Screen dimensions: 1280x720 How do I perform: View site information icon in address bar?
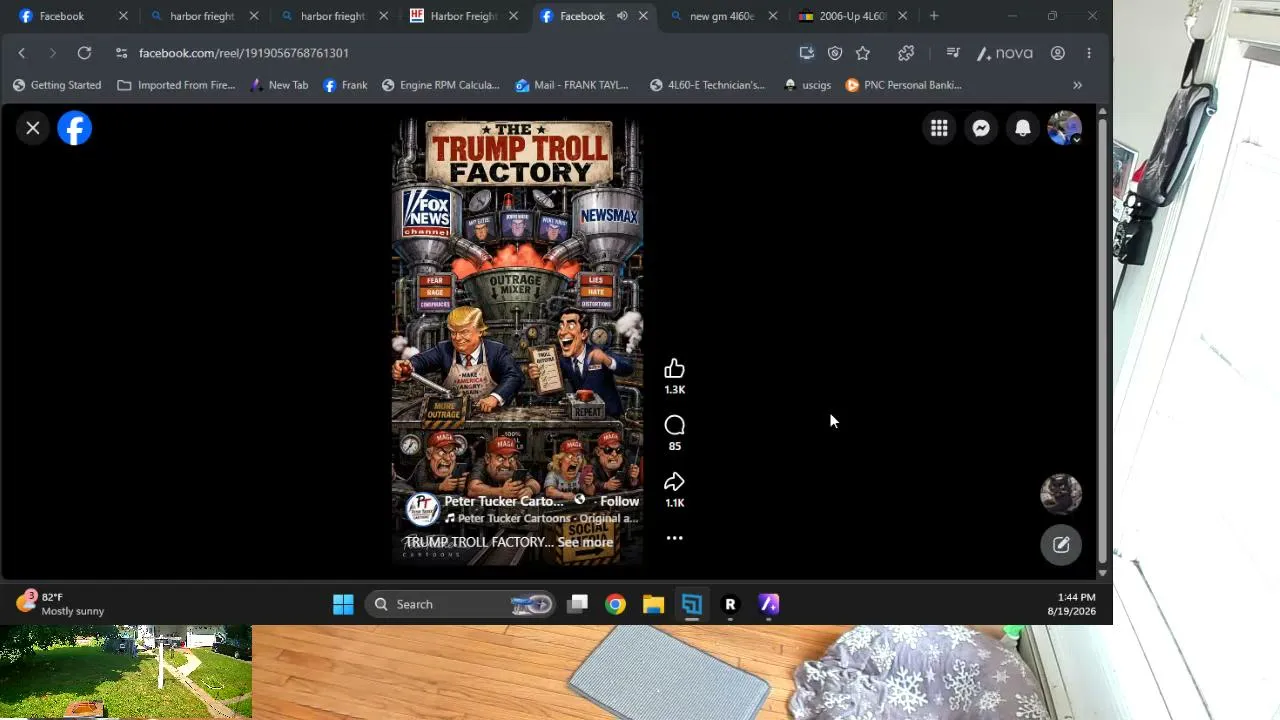(121, 53)
